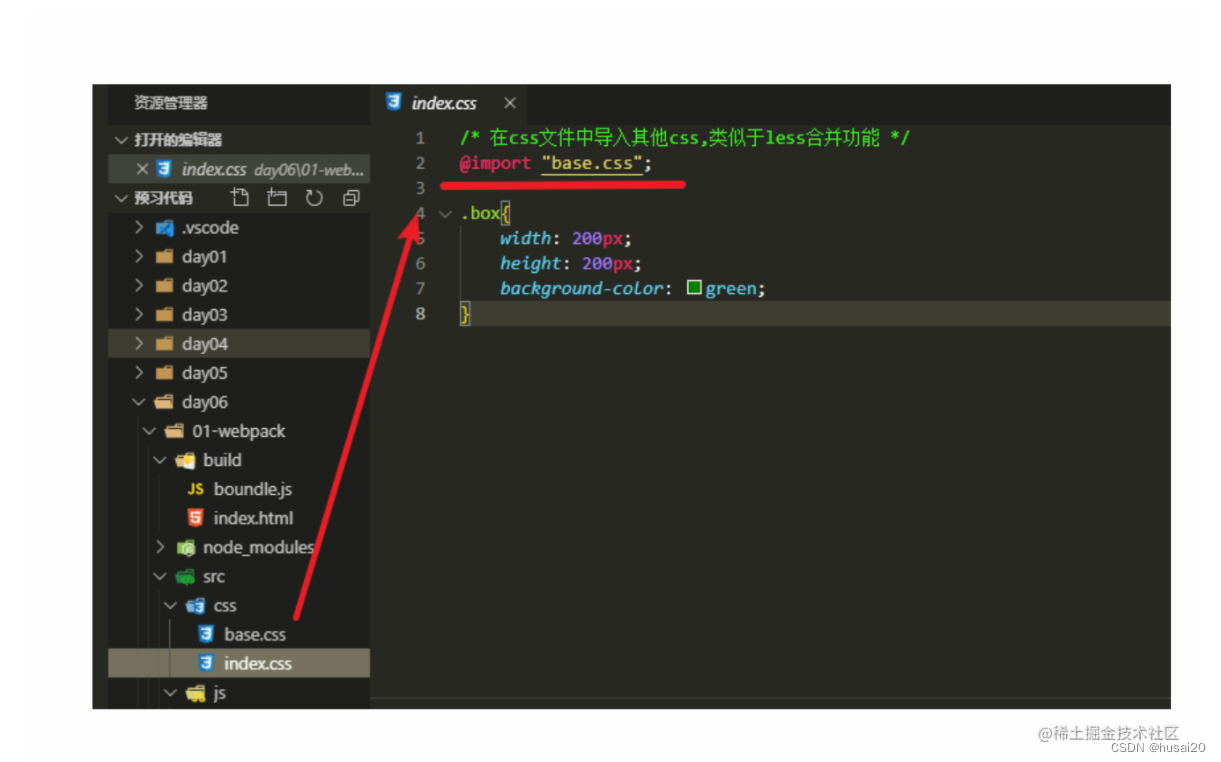This screenshot has width=1221, height=762.
Task: Collapse the 打开的编辑器 section
Action: pos(121,140)
